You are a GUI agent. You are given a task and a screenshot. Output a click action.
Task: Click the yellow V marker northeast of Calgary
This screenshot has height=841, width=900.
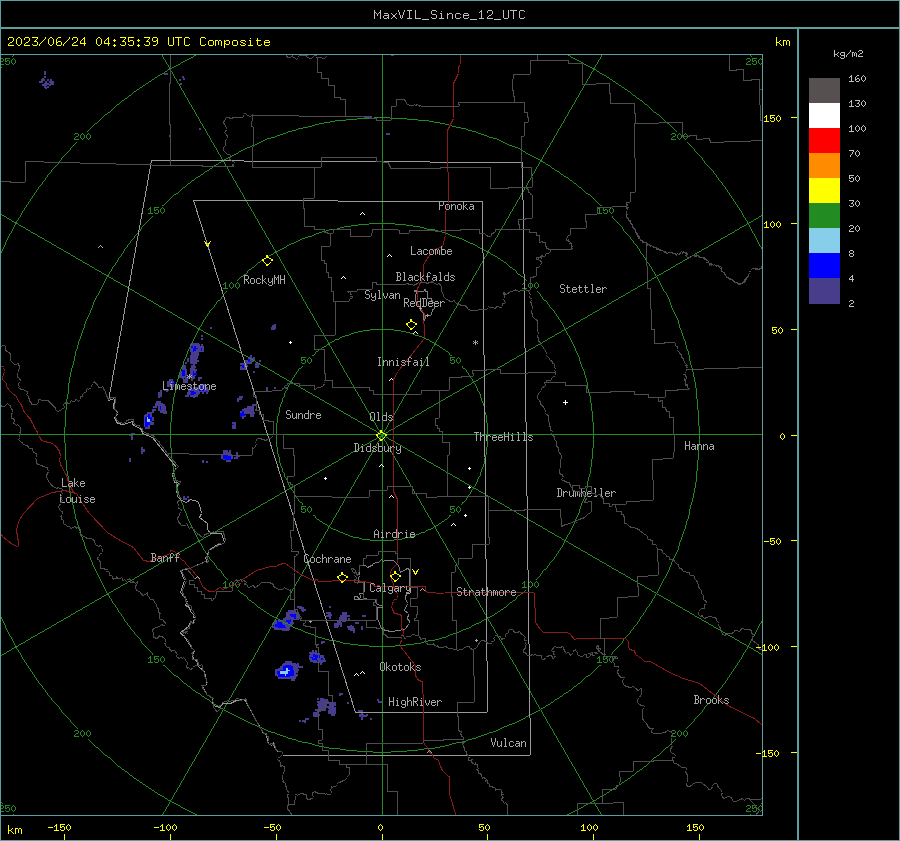416,572
